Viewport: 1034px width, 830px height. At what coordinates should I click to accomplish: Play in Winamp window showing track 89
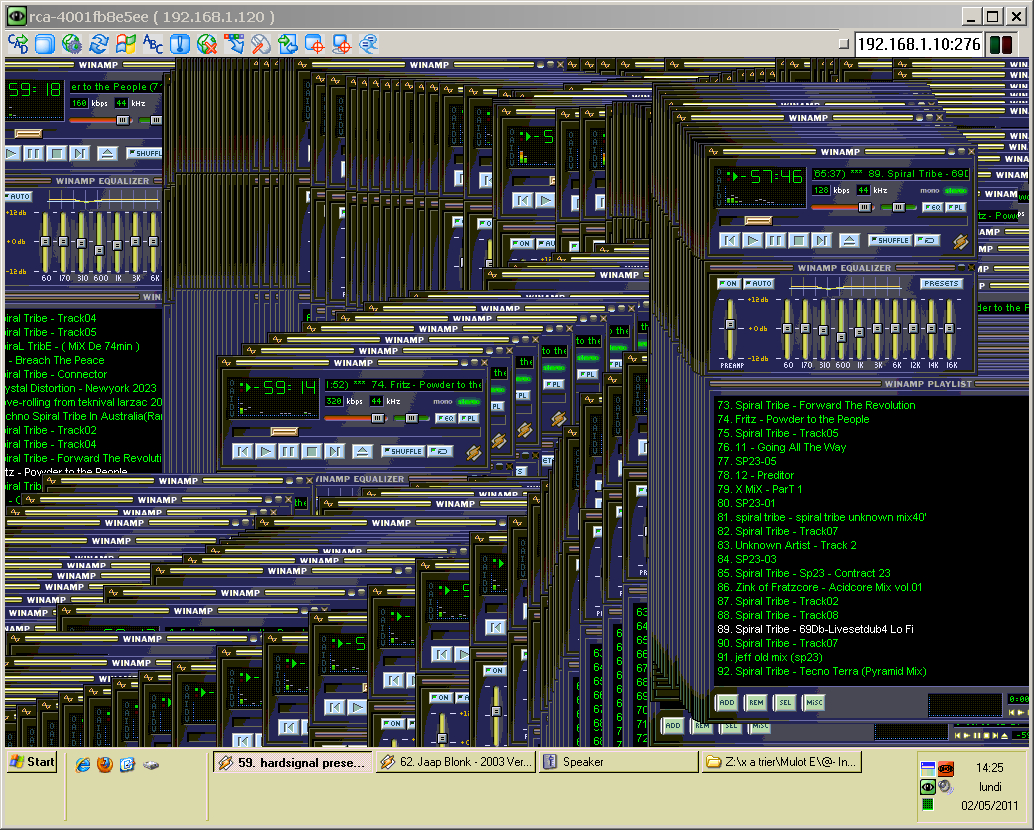coord(752,241)
